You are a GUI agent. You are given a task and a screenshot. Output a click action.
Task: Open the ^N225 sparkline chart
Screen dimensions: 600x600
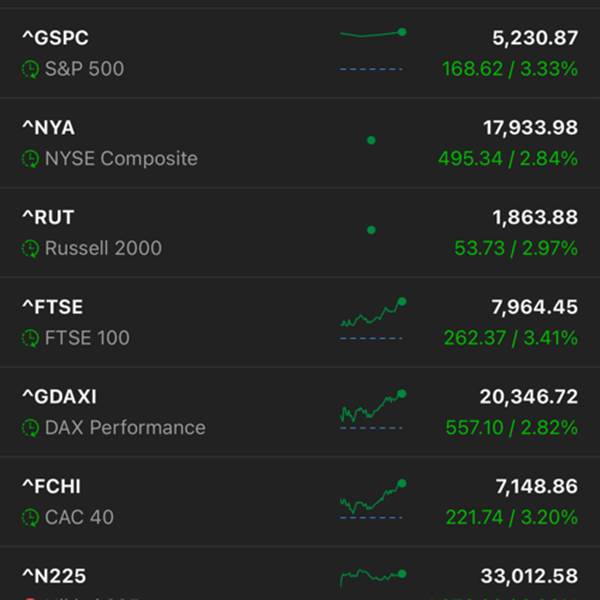pyautogui.click(x=372, y=578)
